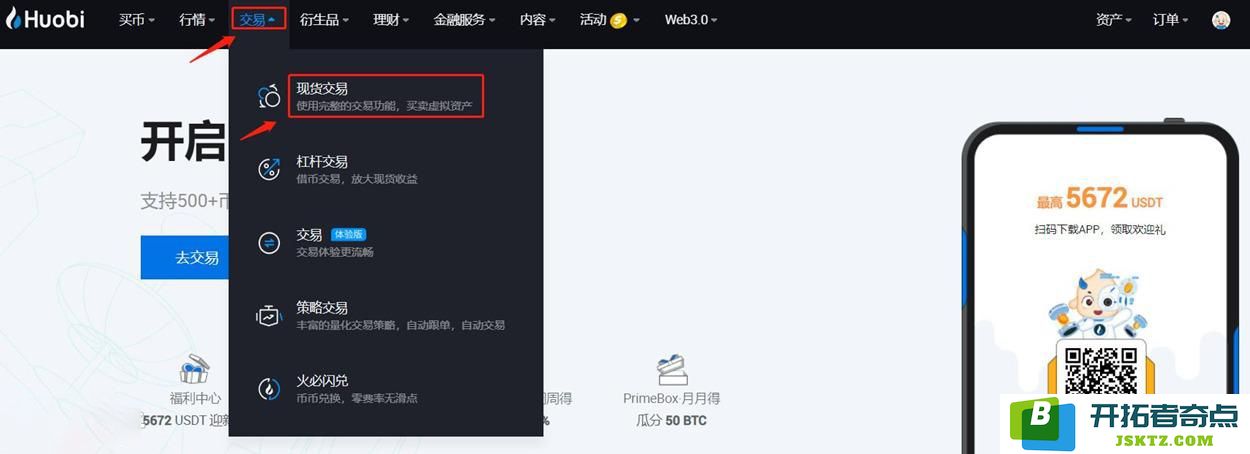
Task: Open the user avatar profile icon
Action: pyautogui.click(x=1221, y=20)
